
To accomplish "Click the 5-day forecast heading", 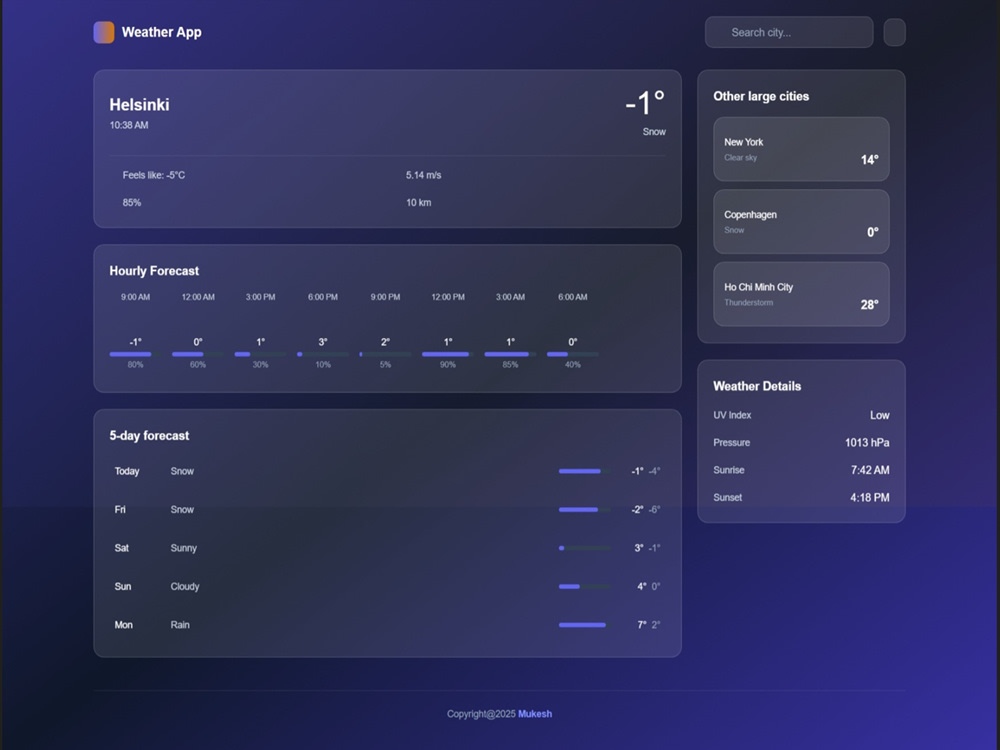I will pos(149,436).
